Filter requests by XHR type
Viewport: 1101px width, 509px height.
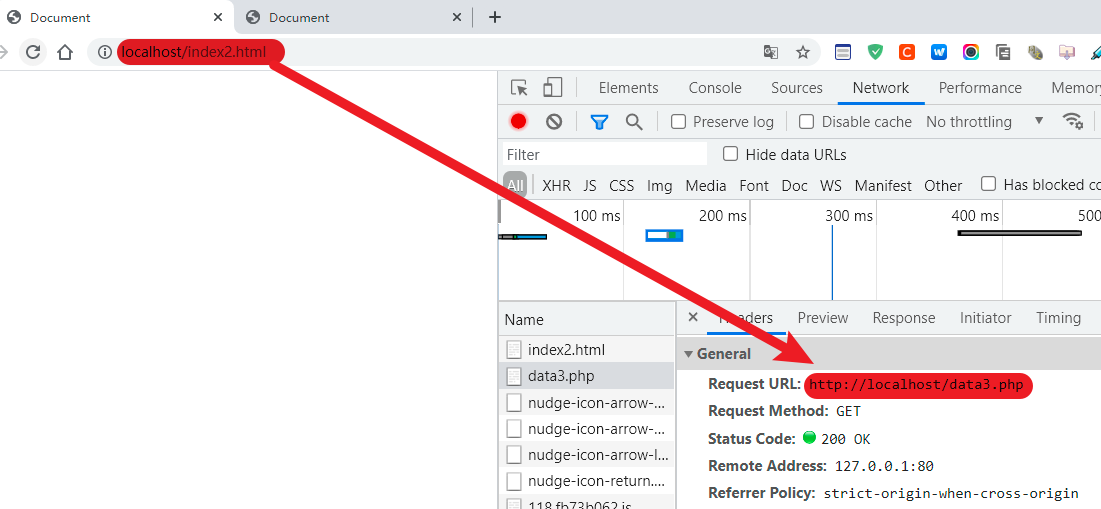pos(556,185)
